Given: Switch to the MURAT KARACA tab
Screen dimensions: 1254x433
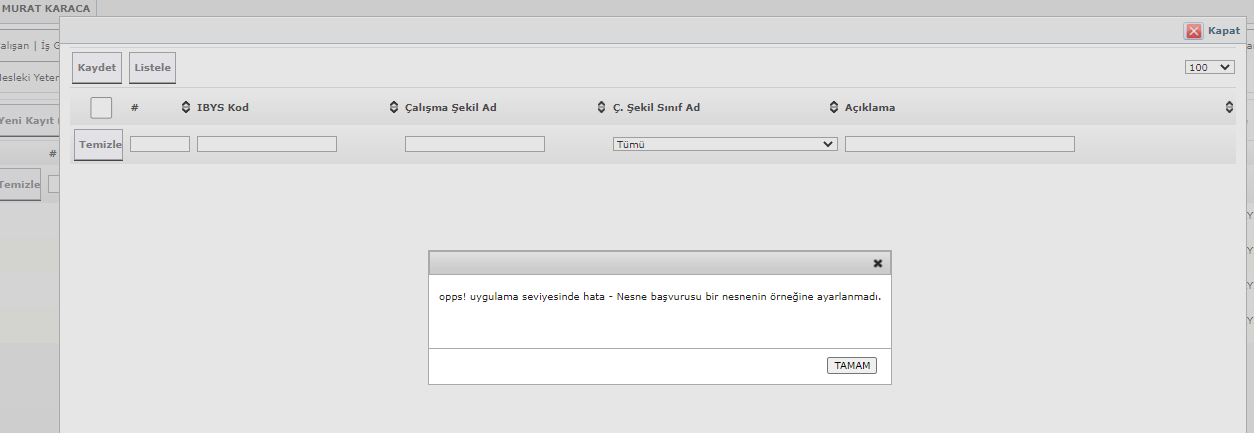Looking at the screenshot, I should click(x=47, y=8).
